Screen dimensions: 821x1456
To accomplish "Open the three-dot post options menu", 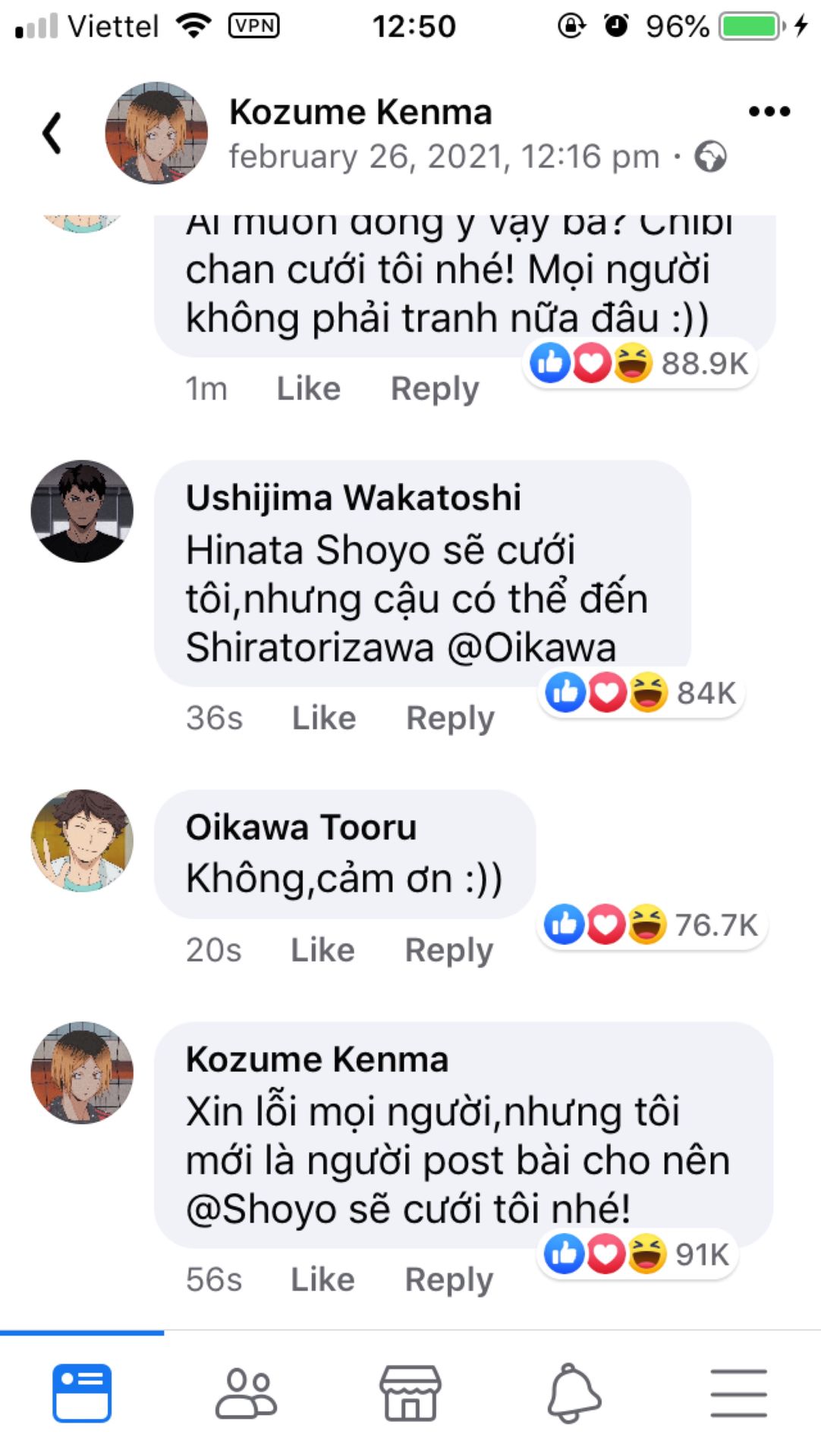I will tap(769, 112).
